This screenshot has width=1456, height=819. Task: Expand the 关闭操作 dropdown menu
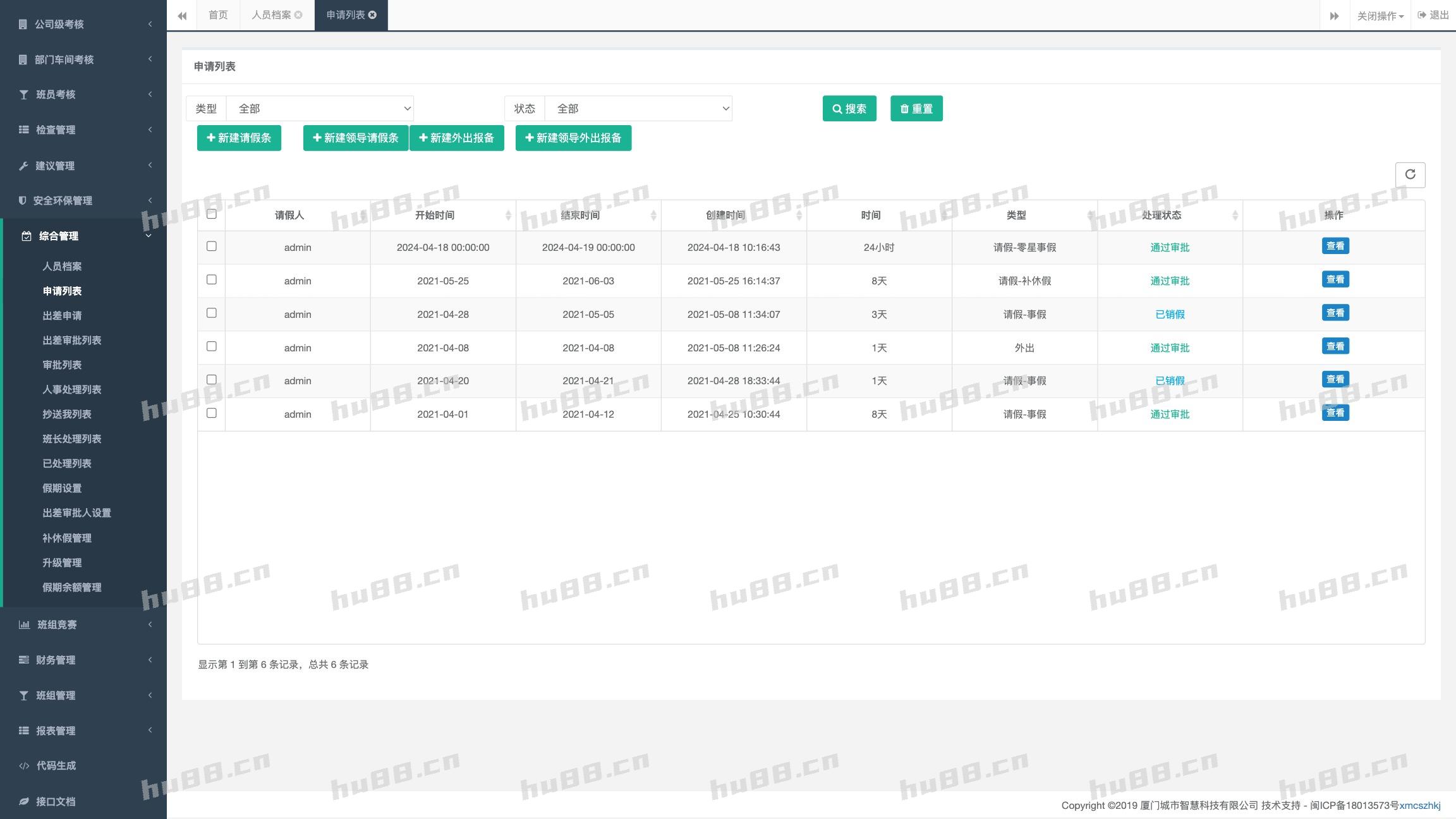pos(1380,16)
